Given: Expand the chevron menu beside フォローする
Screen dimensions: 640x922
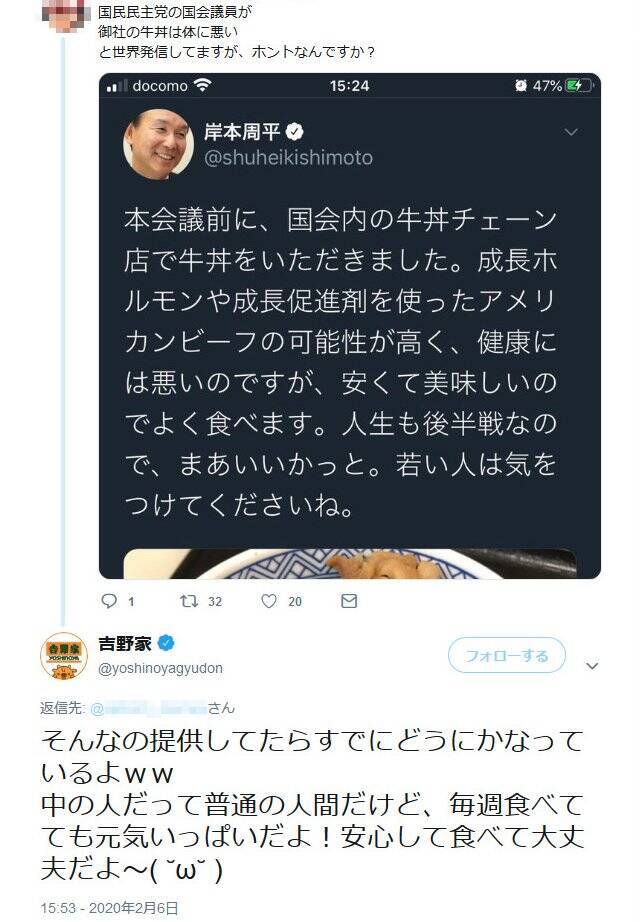Looking at the screenshot, I should (591, 665).
